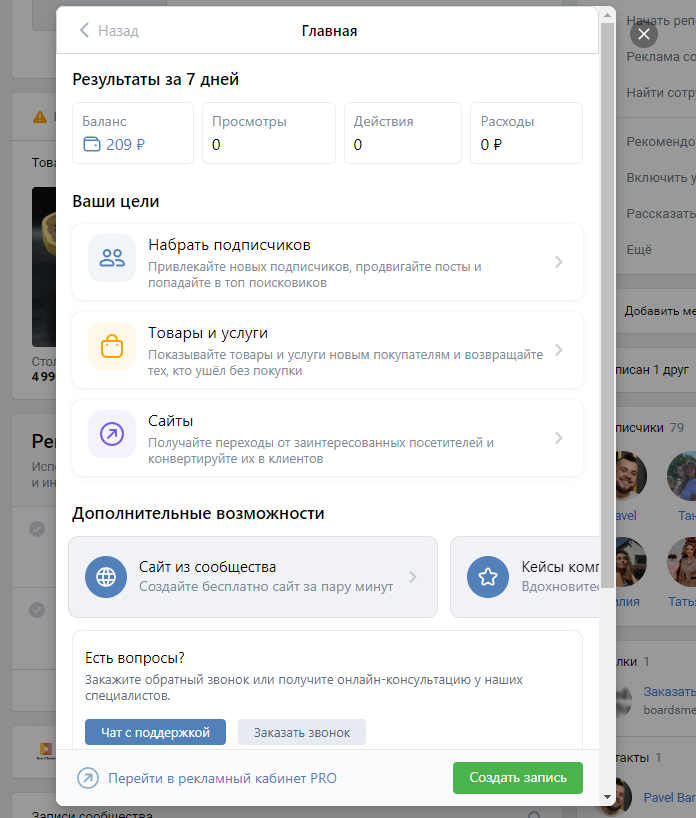696x818 pixels.
Task: Click the wallet icon in Баланс card
Action: 92,144
